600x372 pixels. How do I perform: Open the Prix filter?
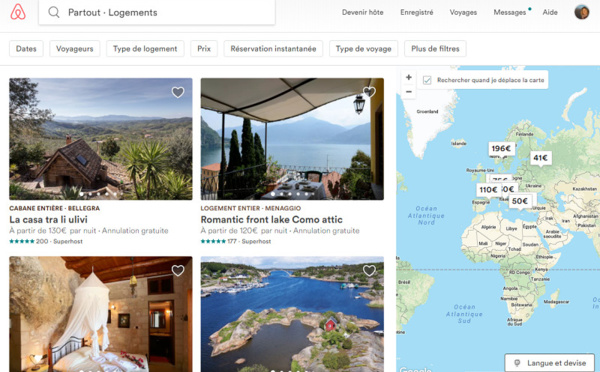coord(204,49)
